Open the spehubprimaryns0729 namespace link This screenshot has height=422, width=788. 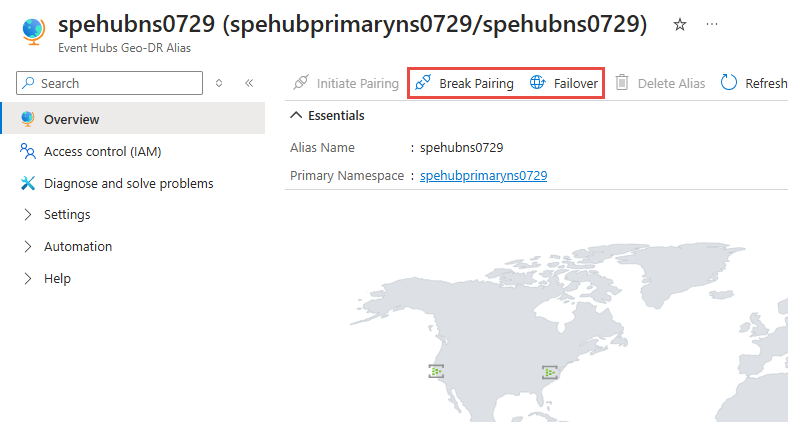pos(483,176)
